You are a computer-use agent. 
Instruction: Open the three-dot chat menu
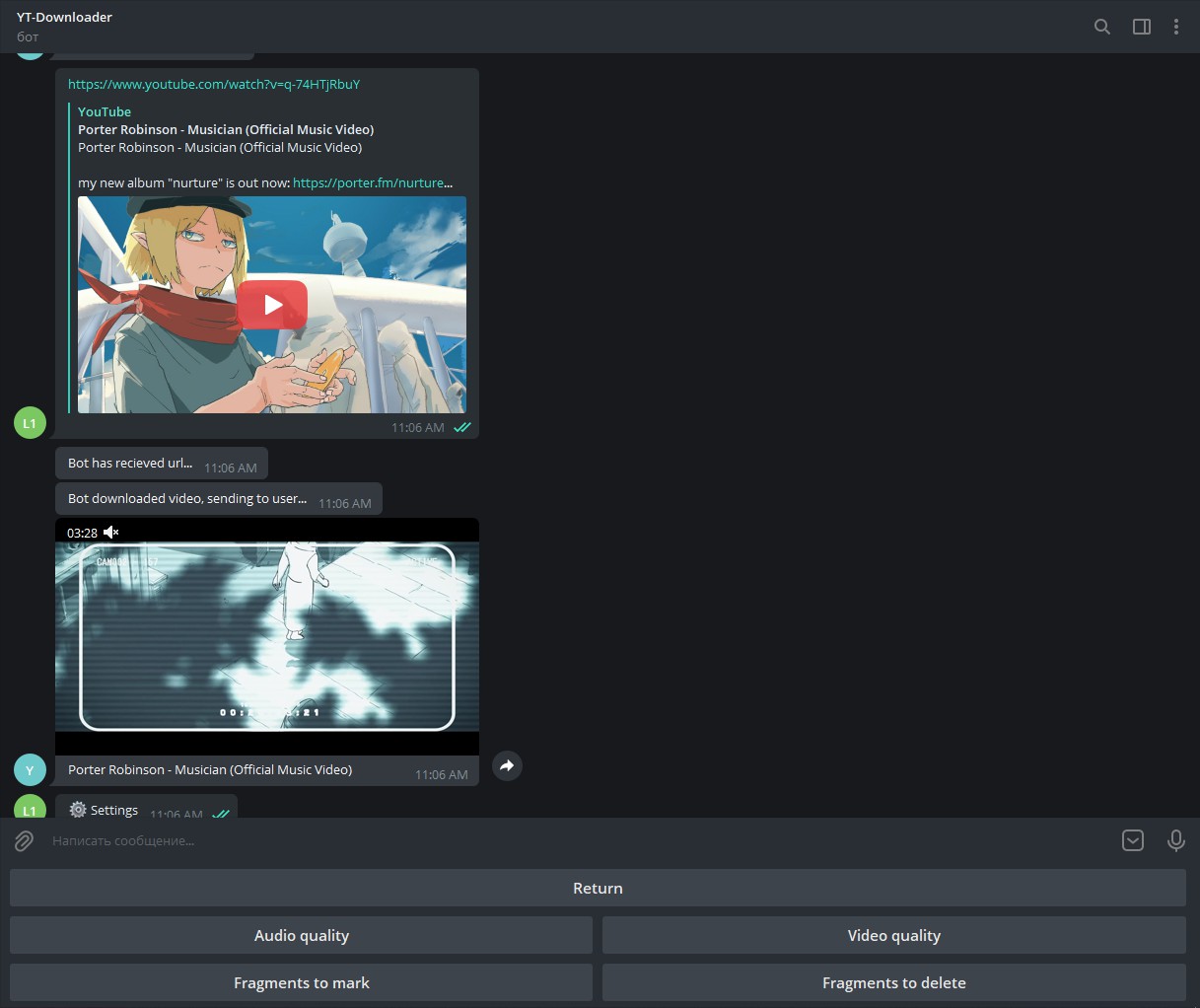1176,27
